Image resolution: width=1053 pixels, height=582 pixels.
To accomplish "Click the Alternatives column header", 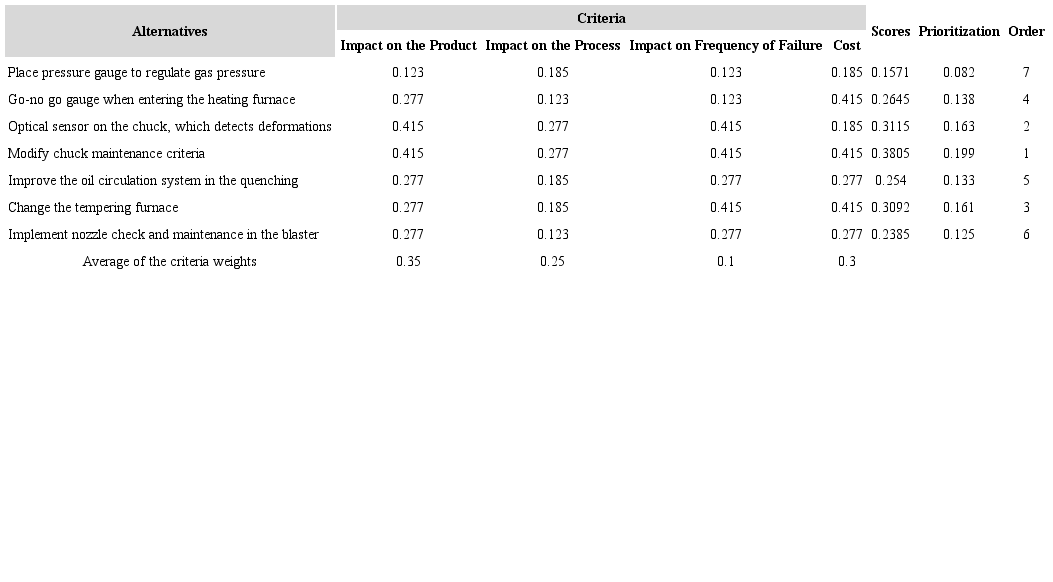I will [x=170, y=31].
